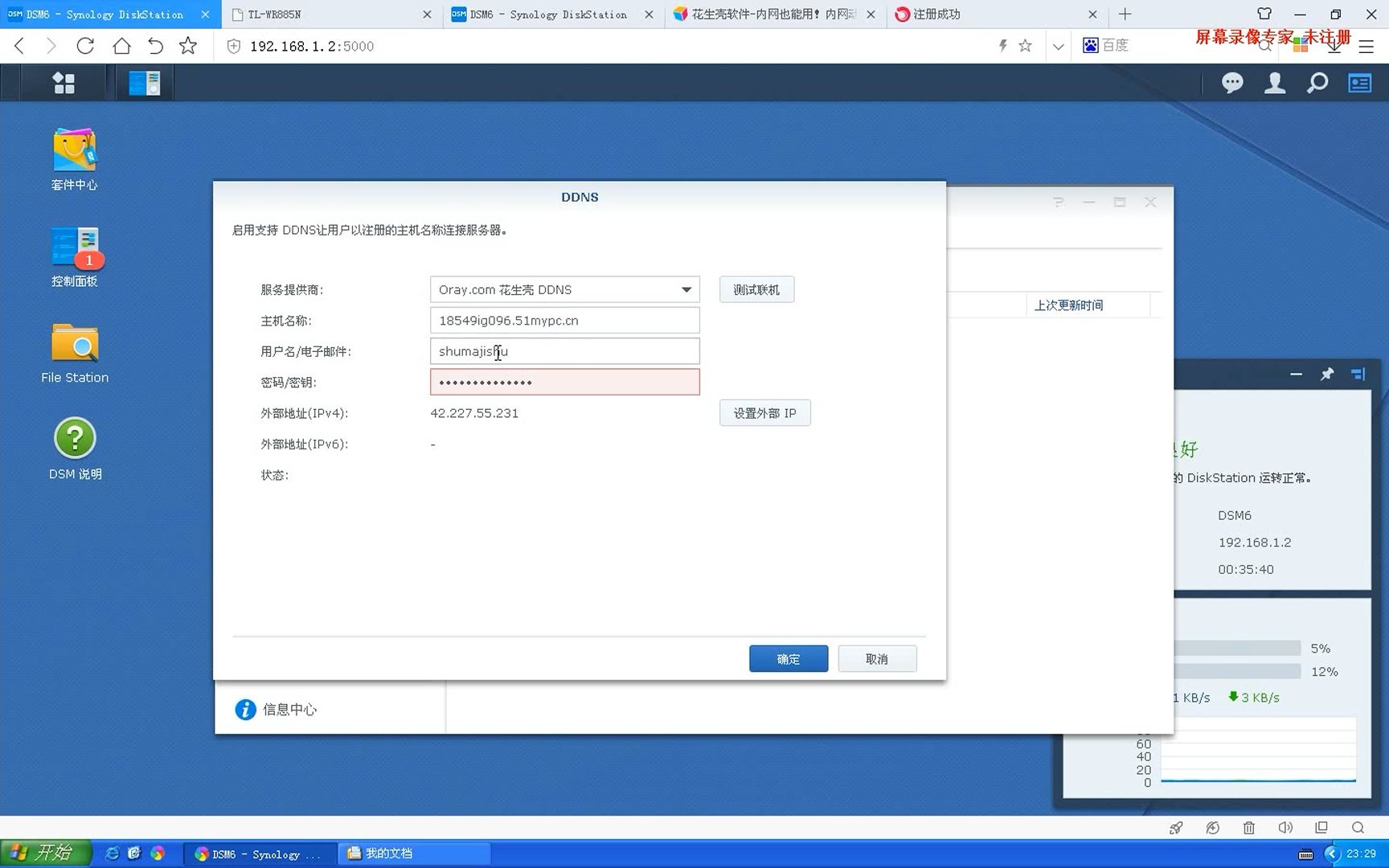Switch to the 注册成功 browser tab
Viewport: 1389px width, 868px height.
pos(998,14)
